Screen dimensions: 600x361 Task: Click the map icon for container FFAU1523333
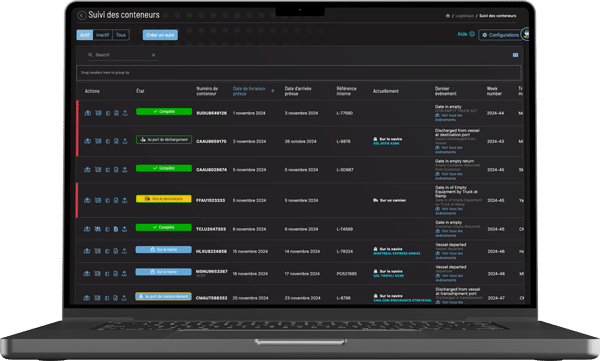[x=98, y=200]
